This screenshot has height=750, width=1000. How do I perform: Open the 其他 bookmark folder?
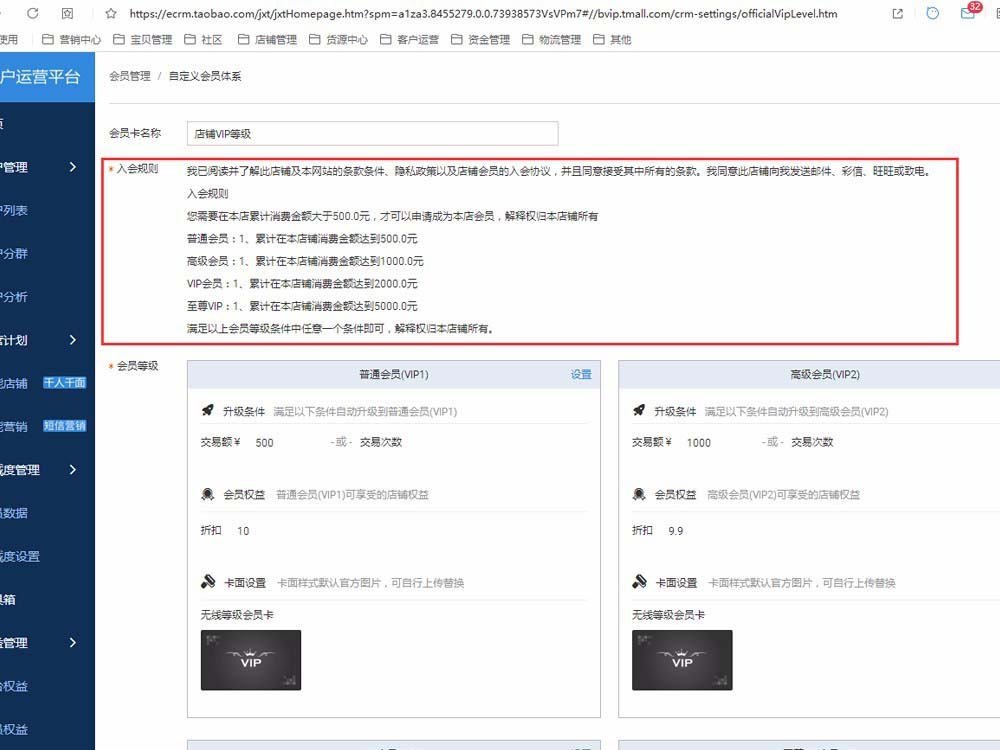click(x=612, y=40)
